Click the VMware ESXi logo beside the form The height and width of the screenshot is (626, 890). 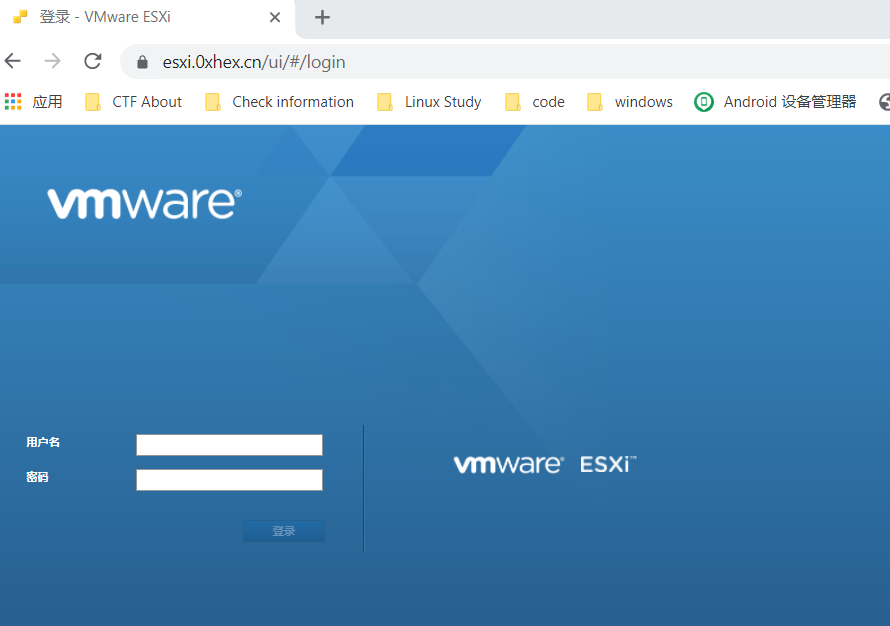tap(544, 465)
